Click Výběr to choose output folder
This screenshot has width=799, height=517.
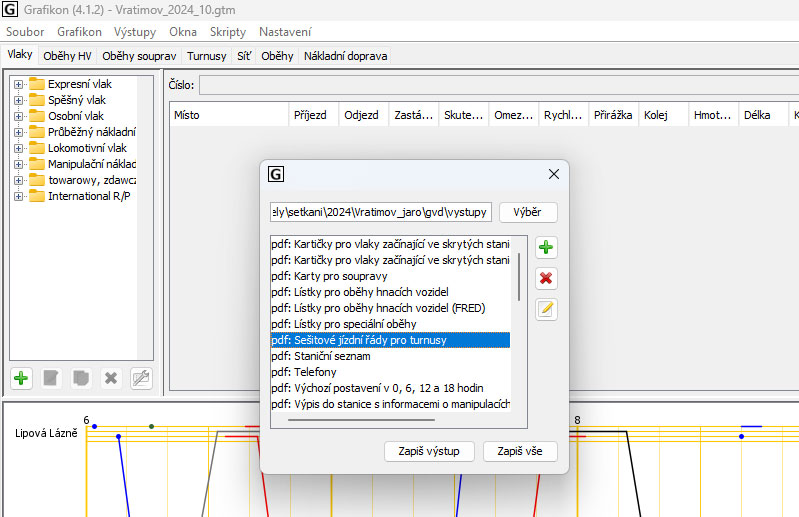pyautogui.click(x=528, y=212)
